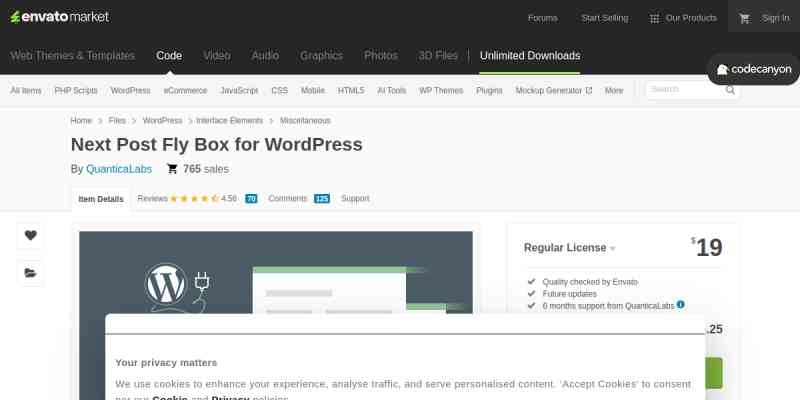The image size is (800, 400).
Task: Select Web Themes & Templates menu
Action: (x=72, y=56)
